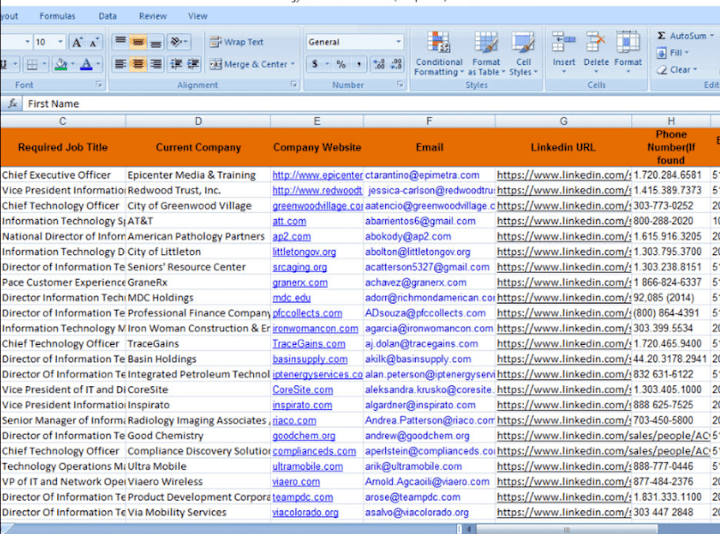Screen dimensions: 720x534
Task: Open the att.com website link
Action: [x=289, y=221]
